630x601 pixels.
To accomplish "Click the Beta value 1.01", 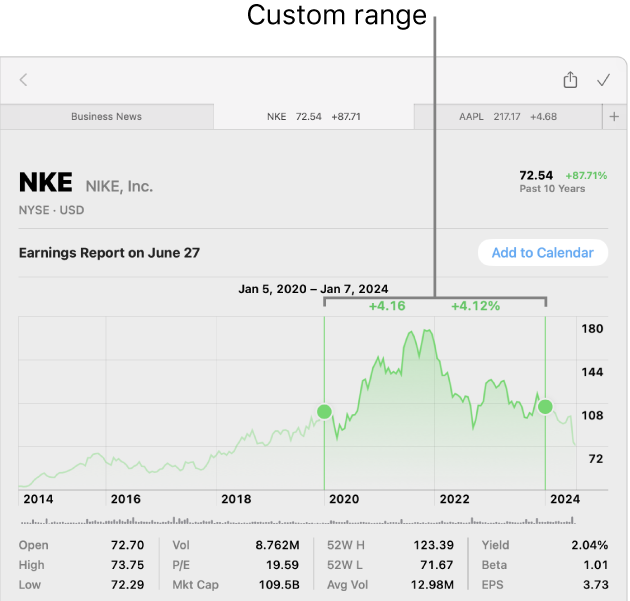I will coord(595,565).
